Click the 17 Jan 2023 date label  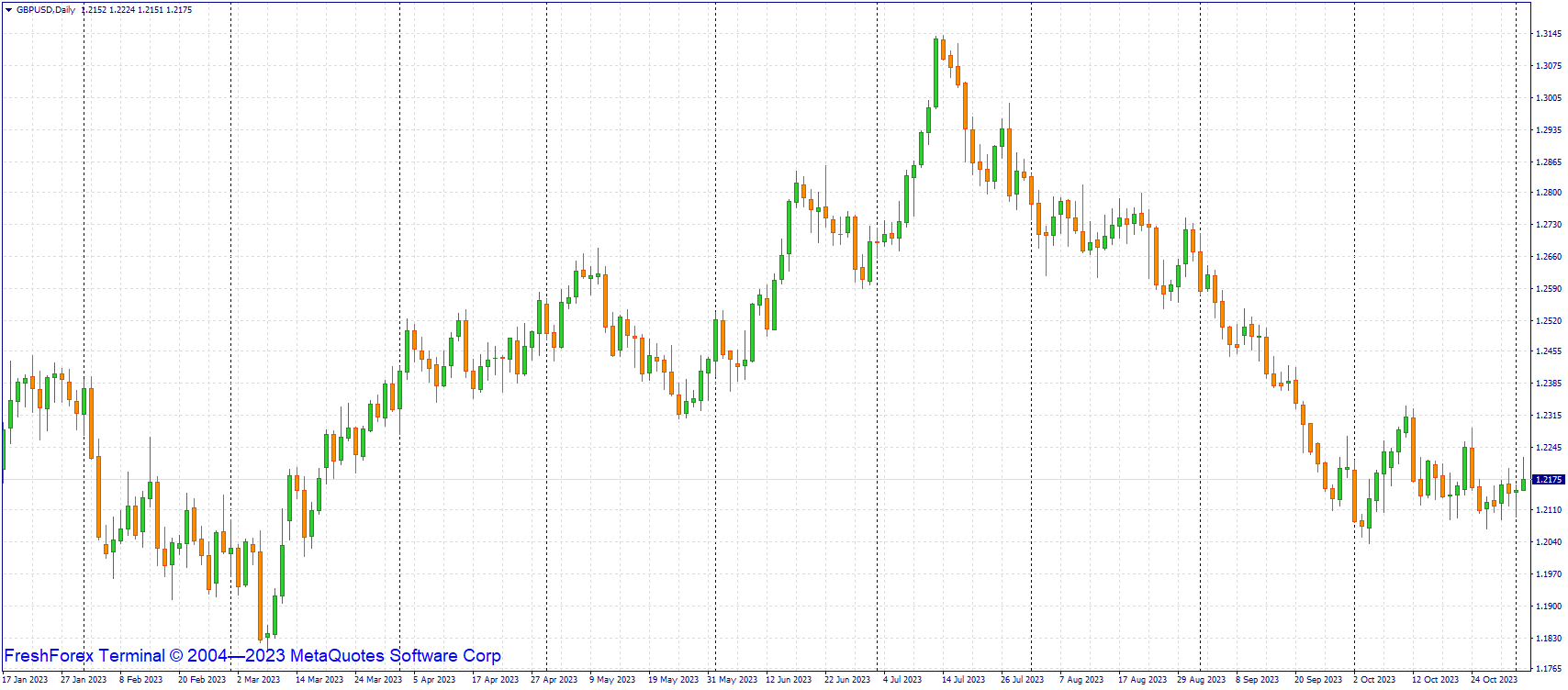pyautogui.click(x=25, y=680)
